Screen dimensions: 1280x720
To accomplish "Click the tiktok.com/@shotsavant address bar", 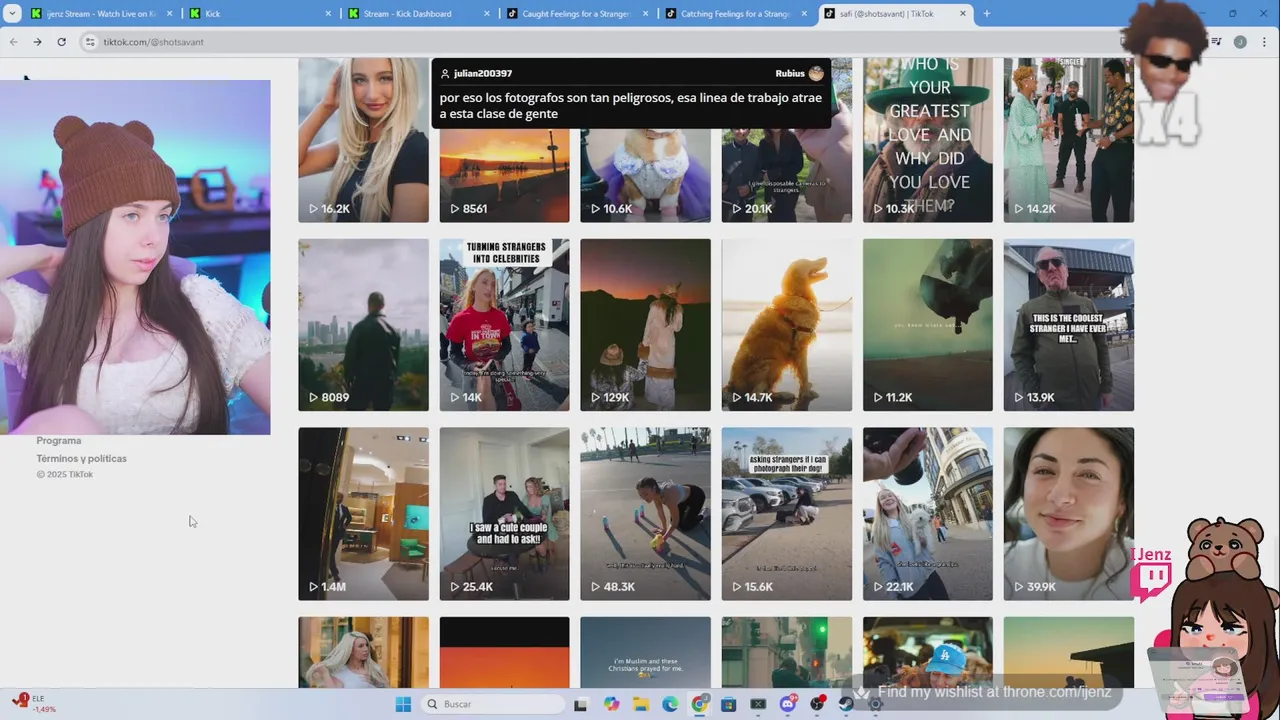I will pyautogui.click(x=600, y=42).
